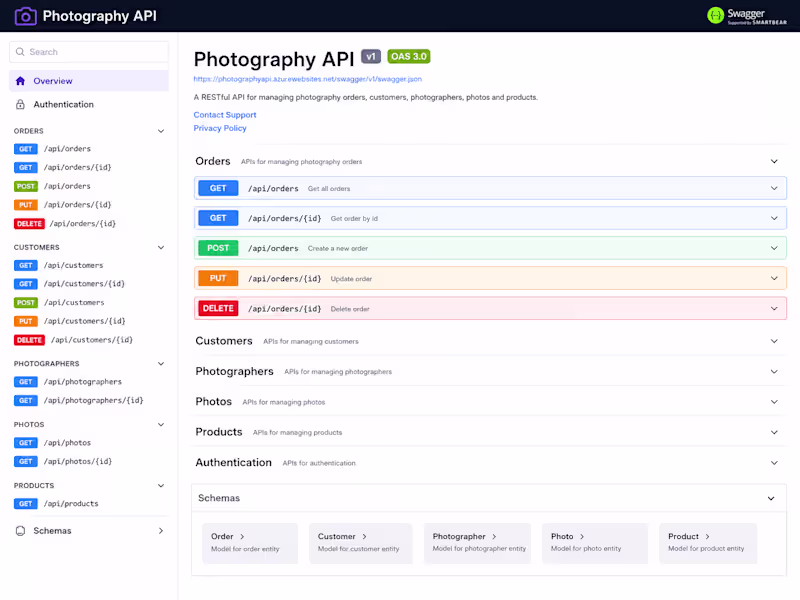This screenshot has height=600, width=800.
Task: Open the Privacy Policy link
Action: (220, 128)
